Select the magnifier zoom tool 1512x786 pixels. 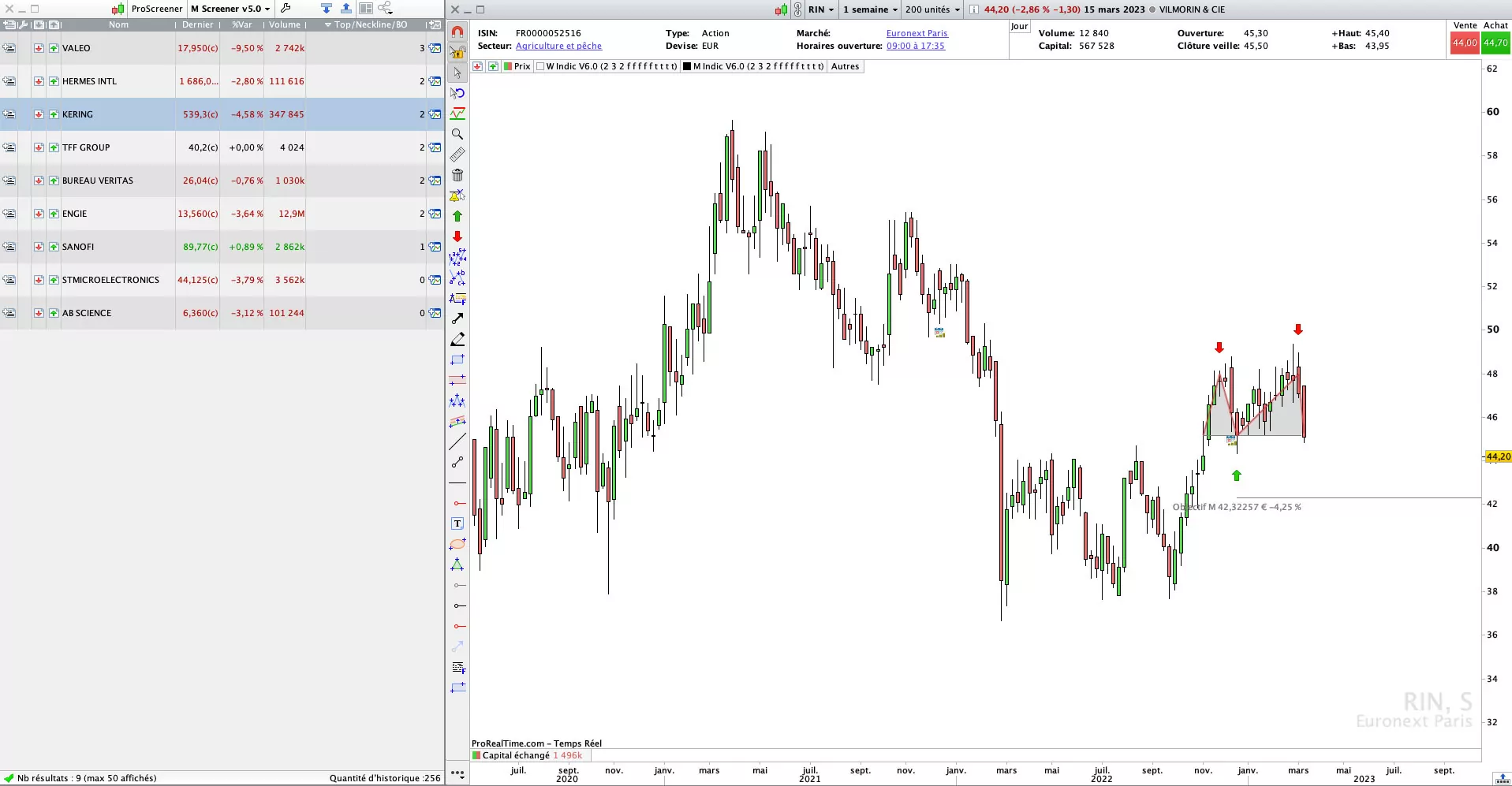coord(457,134)
